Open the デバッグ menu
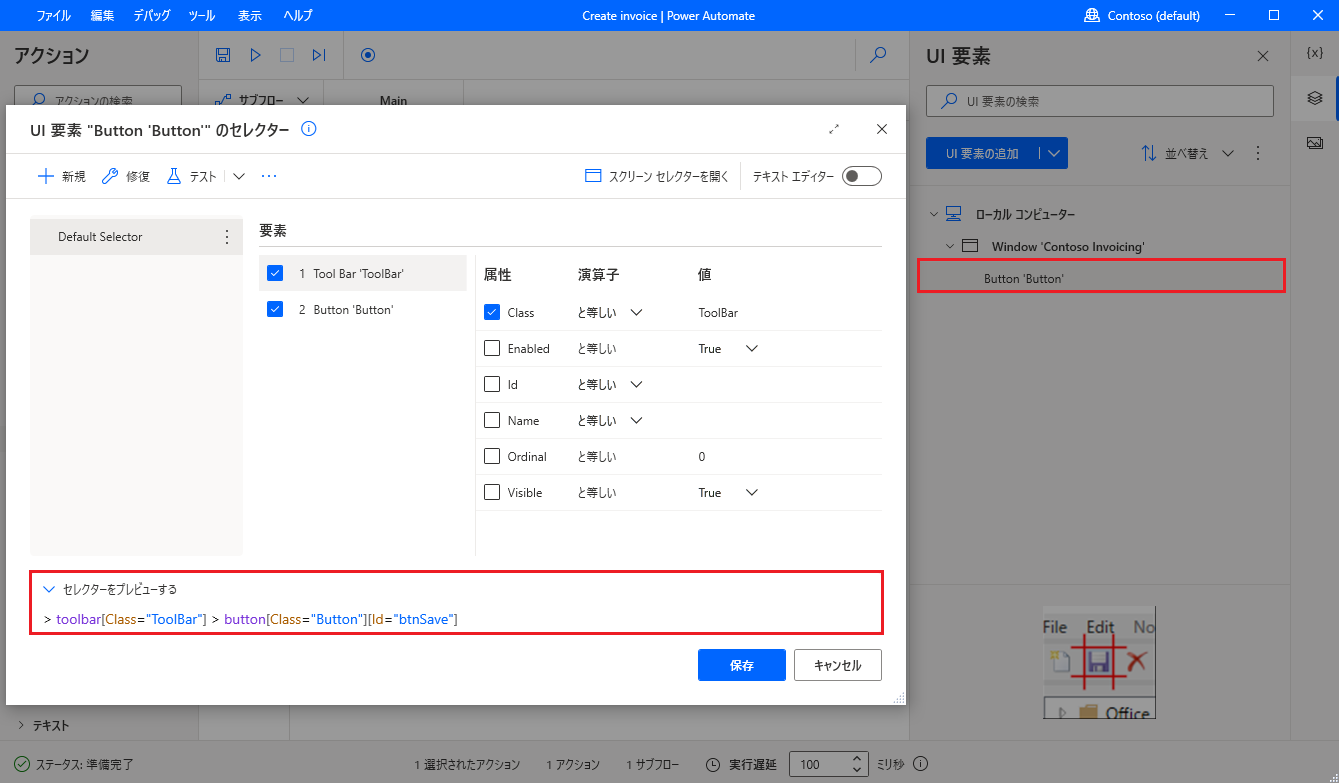The width and height of the screenshot is (1339, 783). [x=152, y=15]
